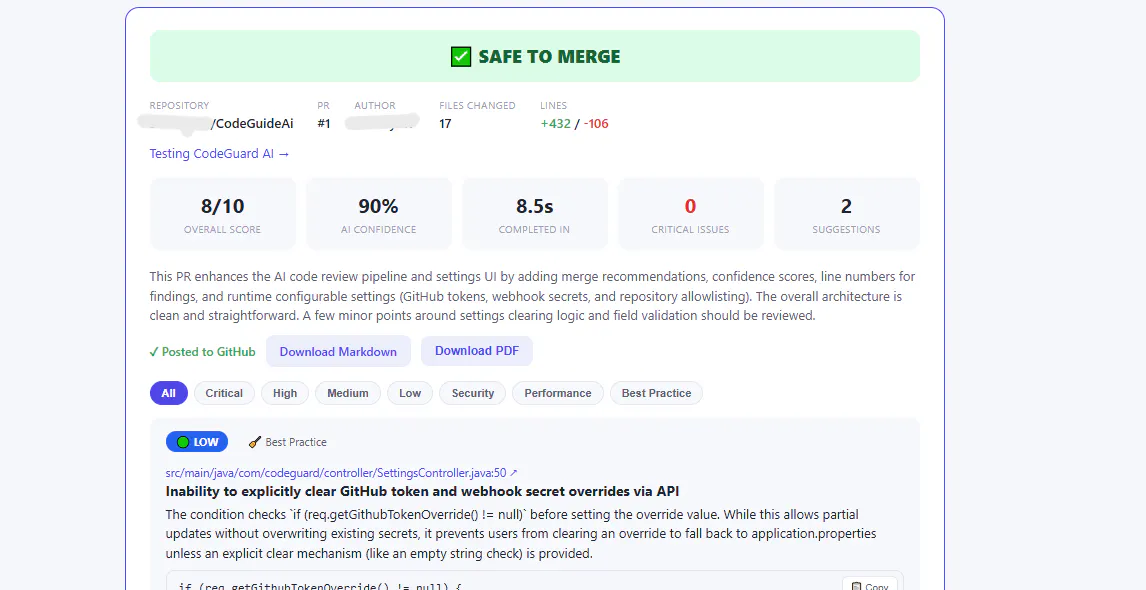
Task: Open SettingsController.java:50 file link
Action: click(341, 473)
